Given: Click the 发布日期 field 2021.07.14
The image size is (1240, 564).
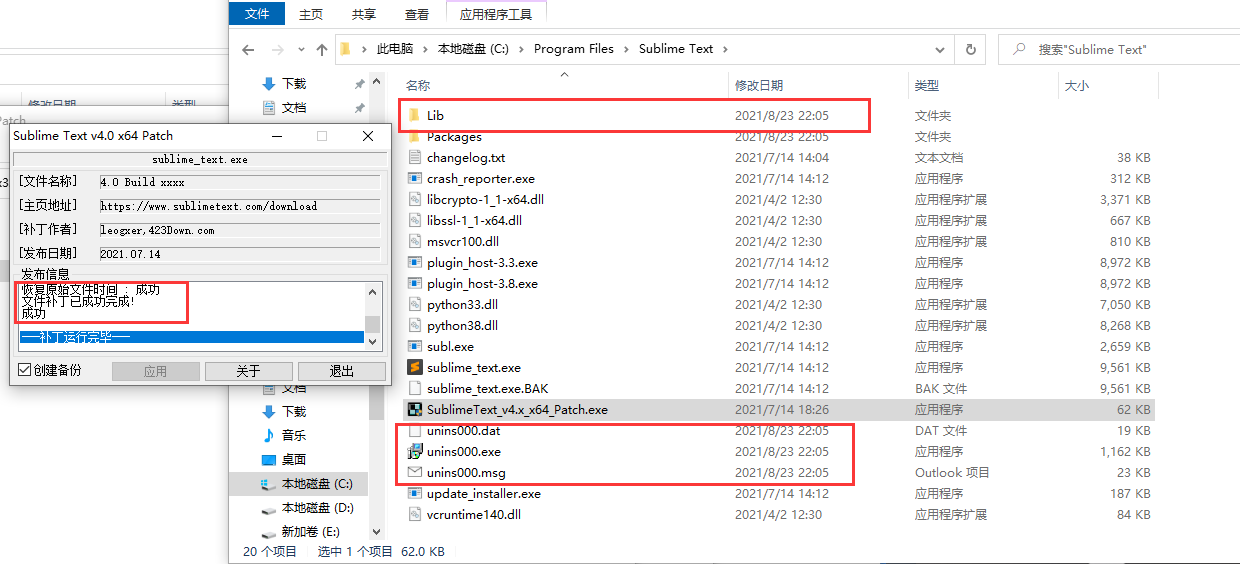Looking at the screenshot, I should [240, 254].
